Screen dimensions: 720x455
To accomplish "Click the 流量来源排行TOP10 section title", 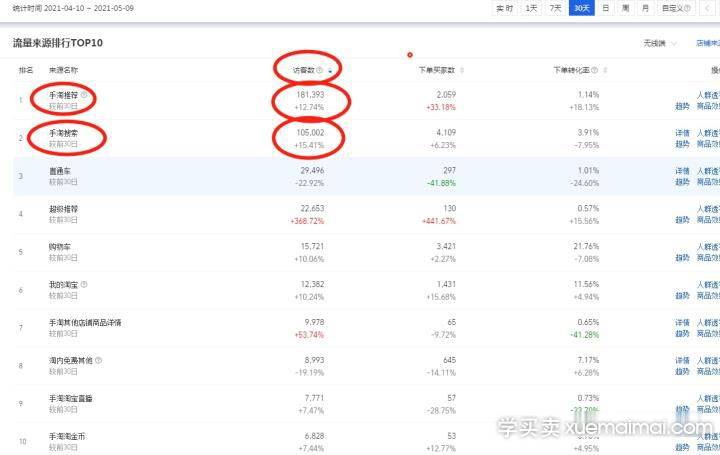I will (x=58, y=43).
